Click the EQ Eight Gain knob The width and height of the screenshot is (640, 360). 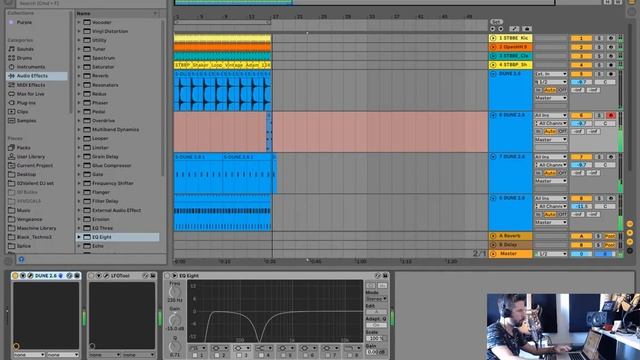click(x=174, y=320)
